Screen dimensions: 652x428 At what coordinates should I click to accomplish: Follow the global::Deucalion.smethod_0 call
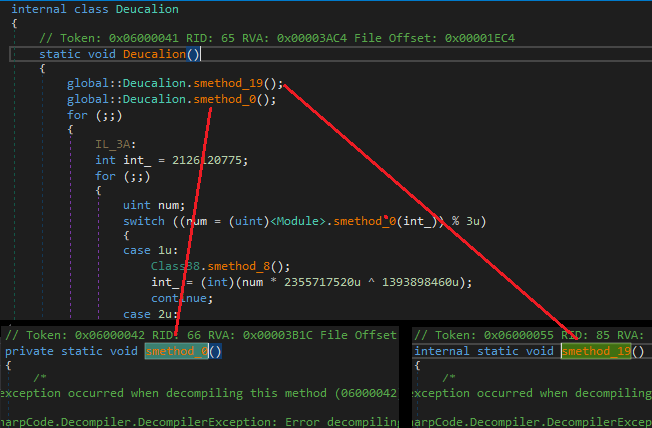click(x=225, y=99)
